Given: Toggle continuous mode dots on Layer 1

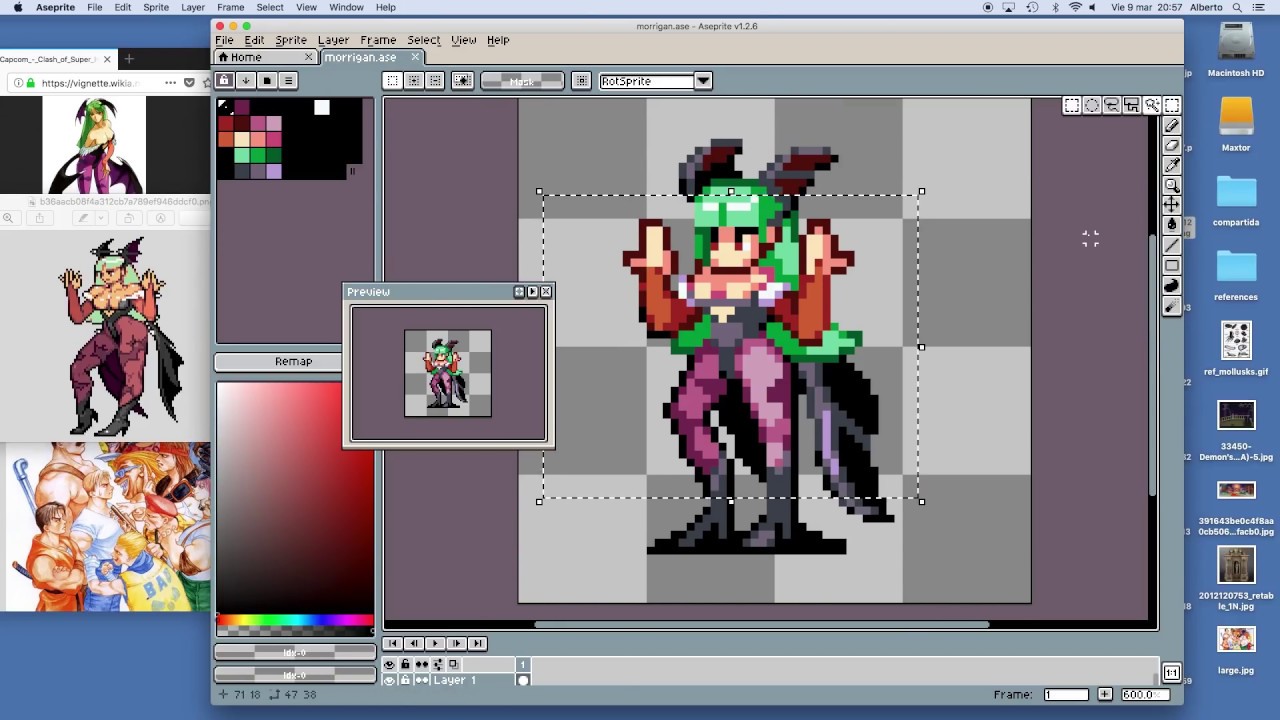Looking at the screenshot, I should coord(421,680).
